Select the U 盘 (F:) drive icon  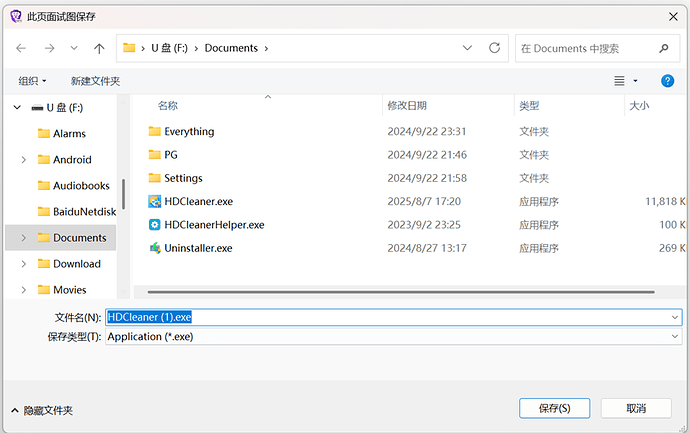click(x=37, y=108)
